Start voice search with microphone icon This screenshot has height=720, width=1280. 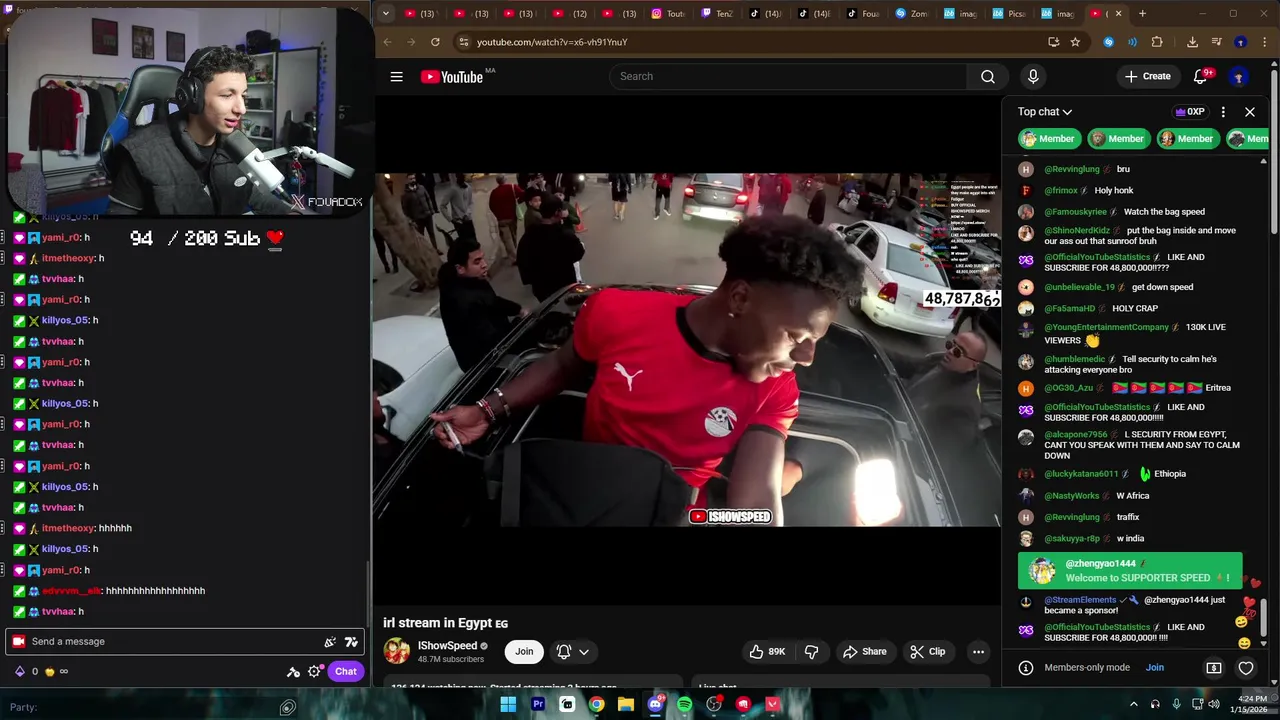(x=1033, y=76)
